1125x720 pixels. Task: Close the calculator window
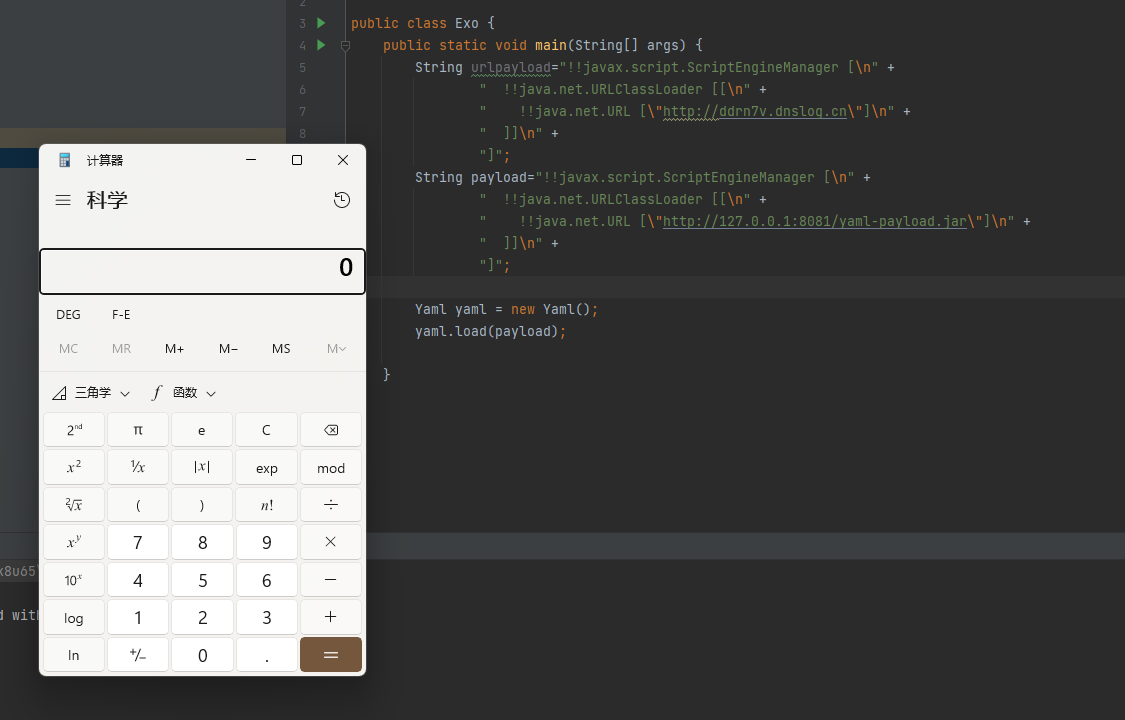tap(343, 160)
